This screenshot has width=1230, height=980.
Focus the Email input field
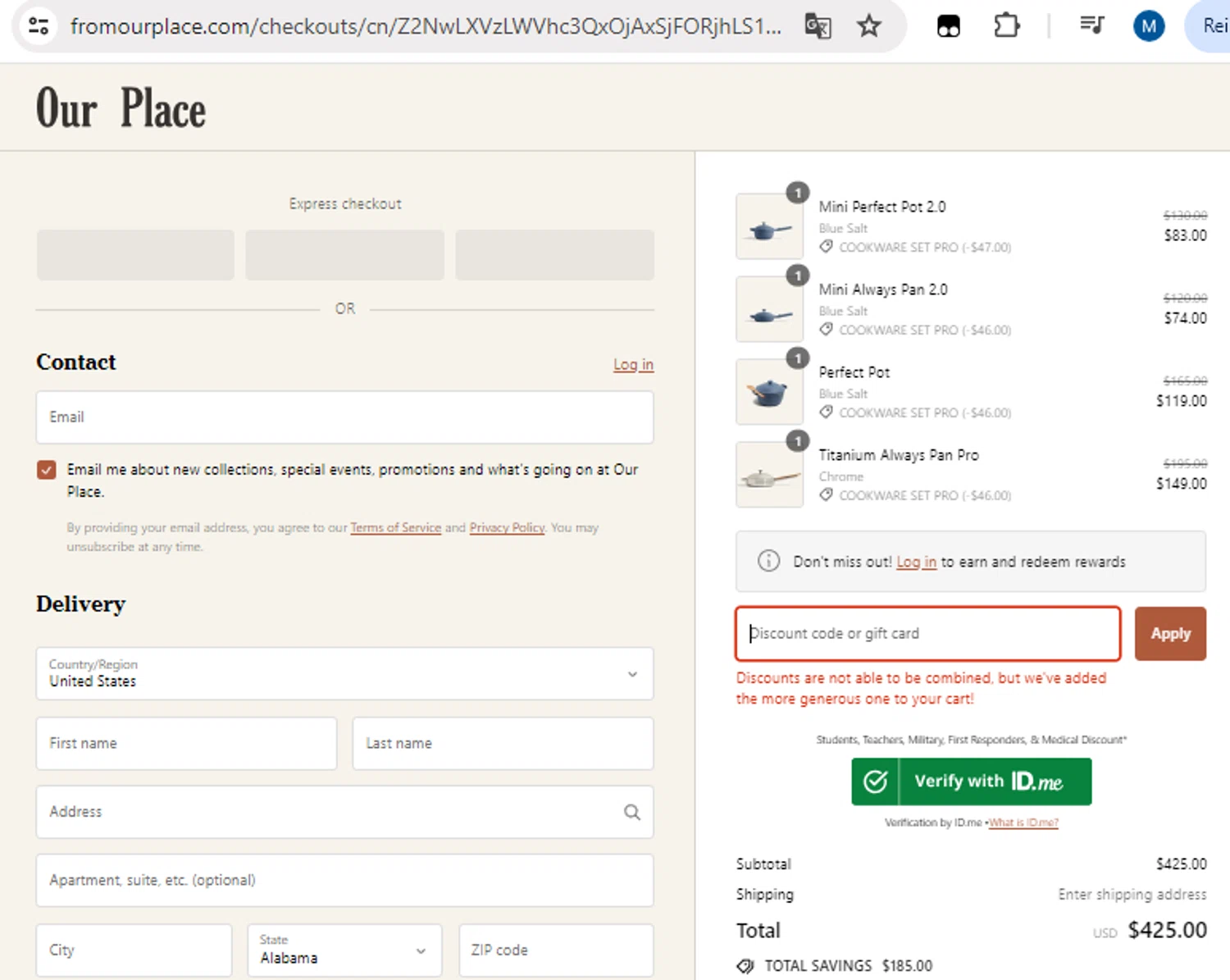tap(344, 417)
